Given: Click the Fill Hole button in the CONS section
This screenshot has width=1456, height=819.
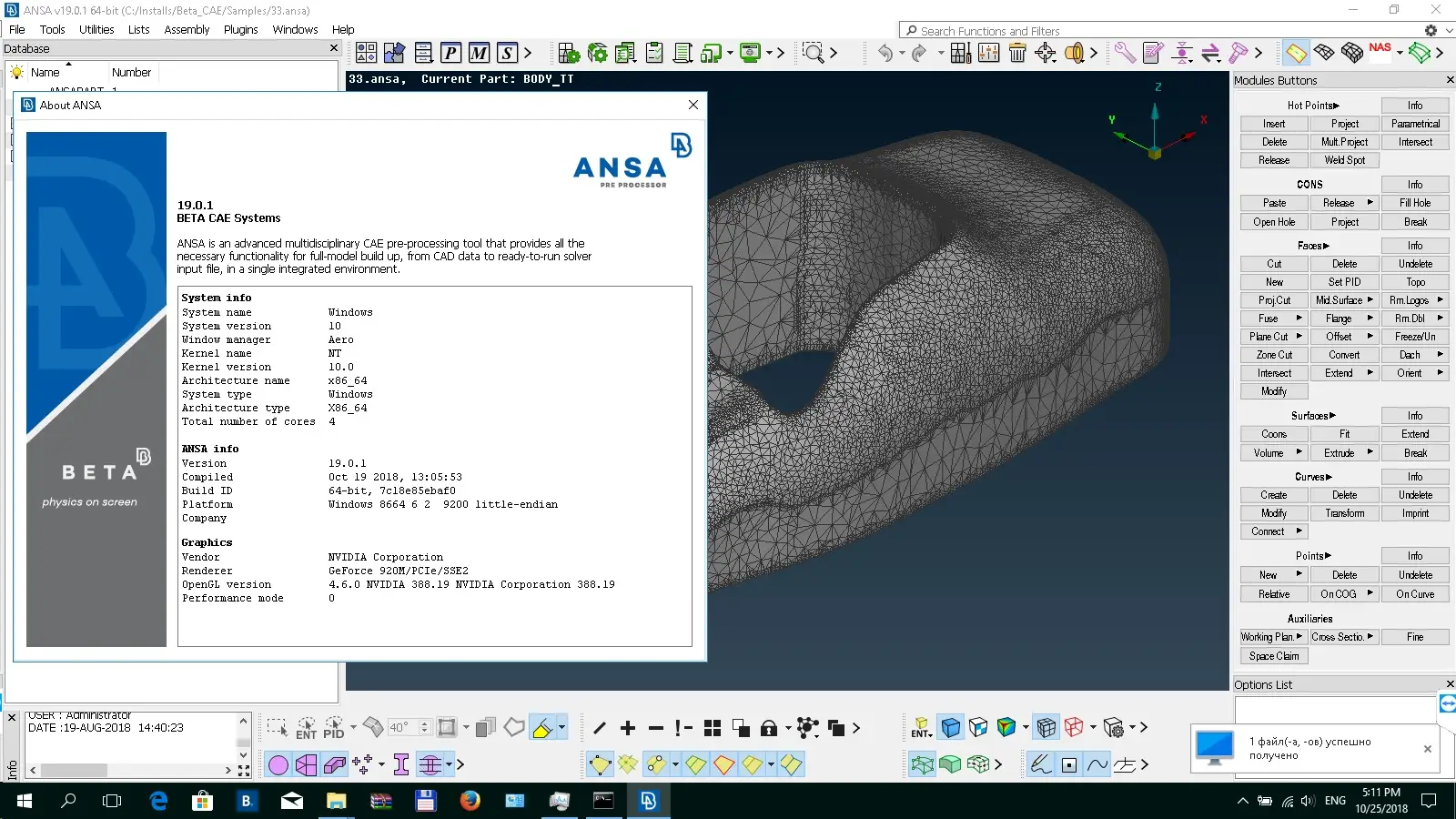Looking at the screenshot, I should pos(1415,202).
